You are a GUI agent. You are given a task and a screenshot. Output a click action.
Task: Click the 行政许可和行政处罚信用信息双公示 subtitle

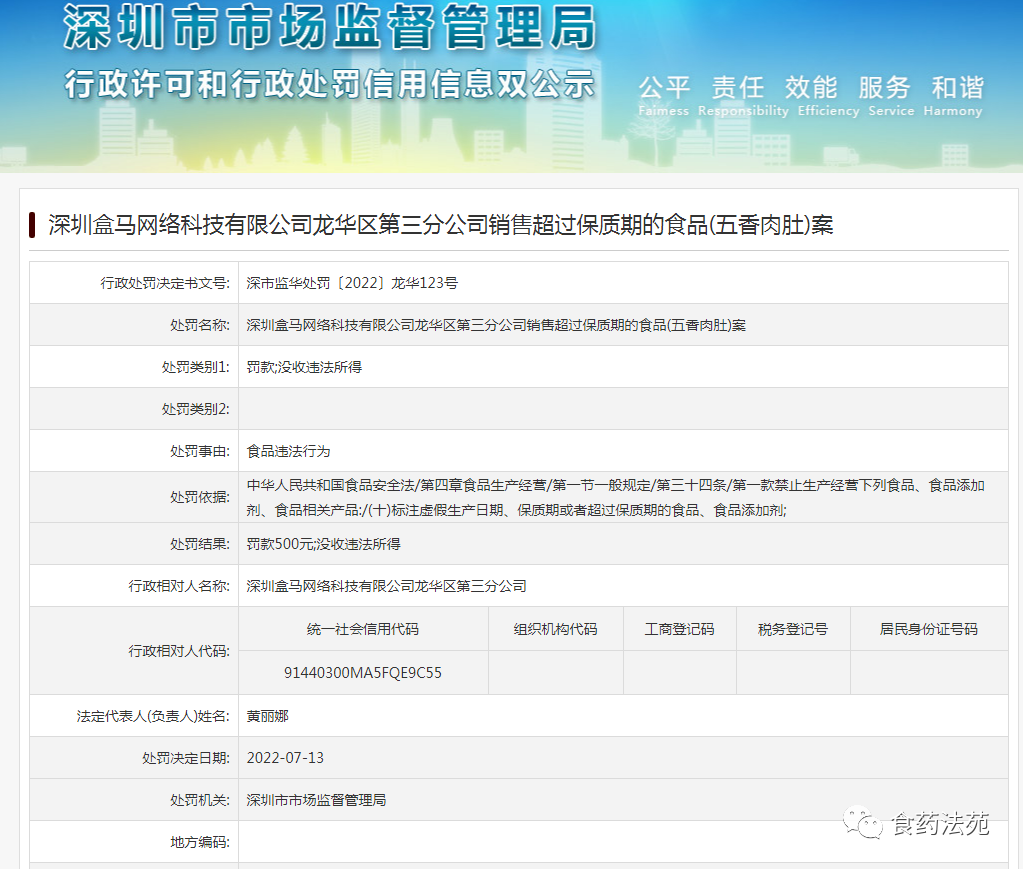[x=329, y=84]
